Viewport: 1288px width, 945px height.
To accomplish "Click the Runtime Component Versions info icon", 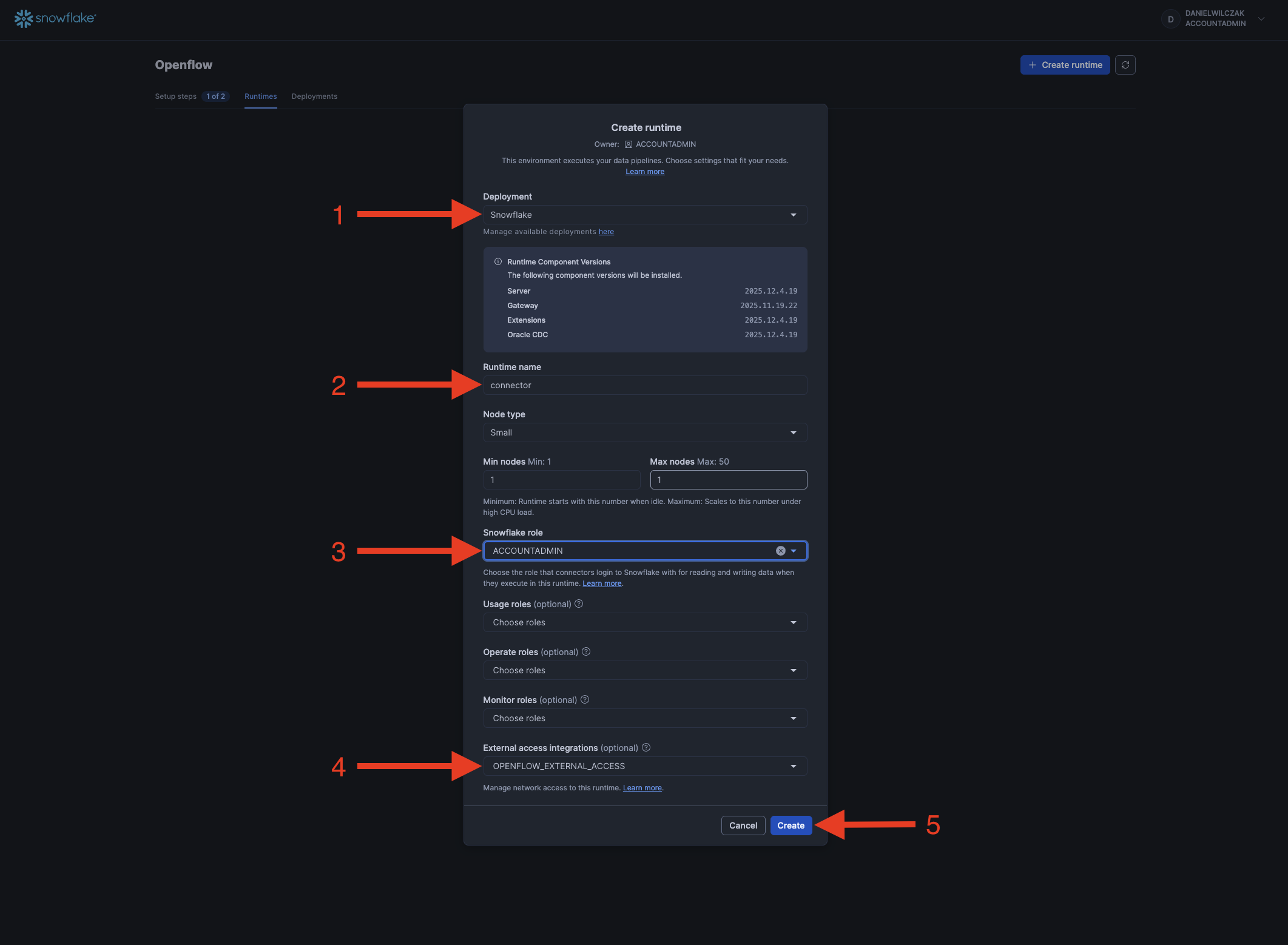I will pos(497,261).
